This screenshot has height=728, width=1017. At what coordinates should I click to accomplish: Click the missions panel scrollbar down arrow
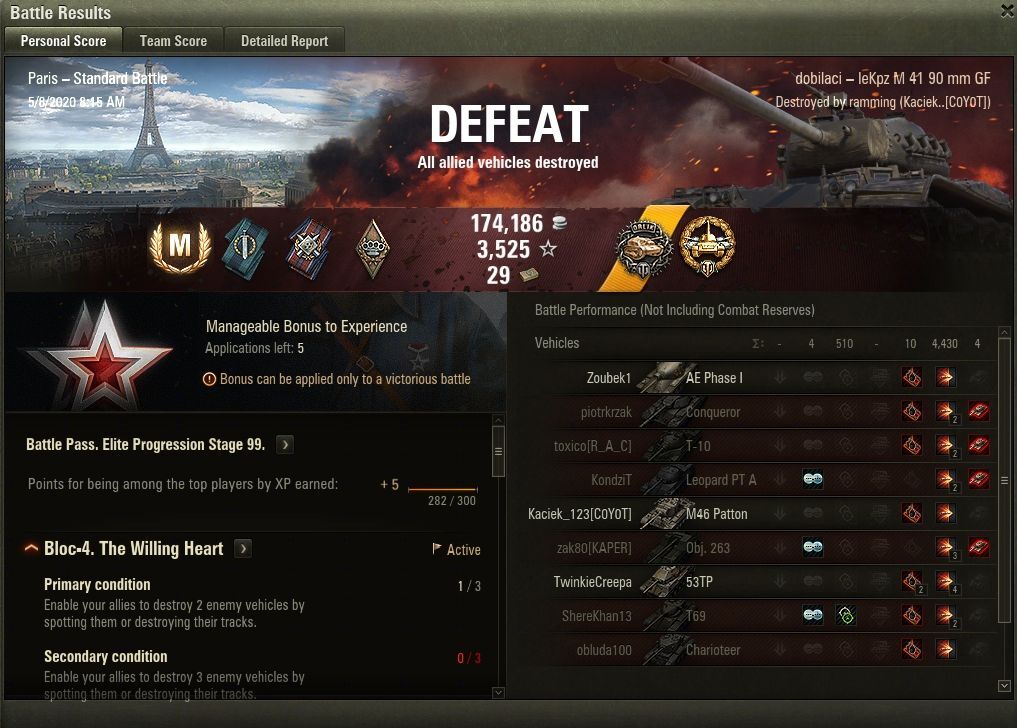(498, 692)
